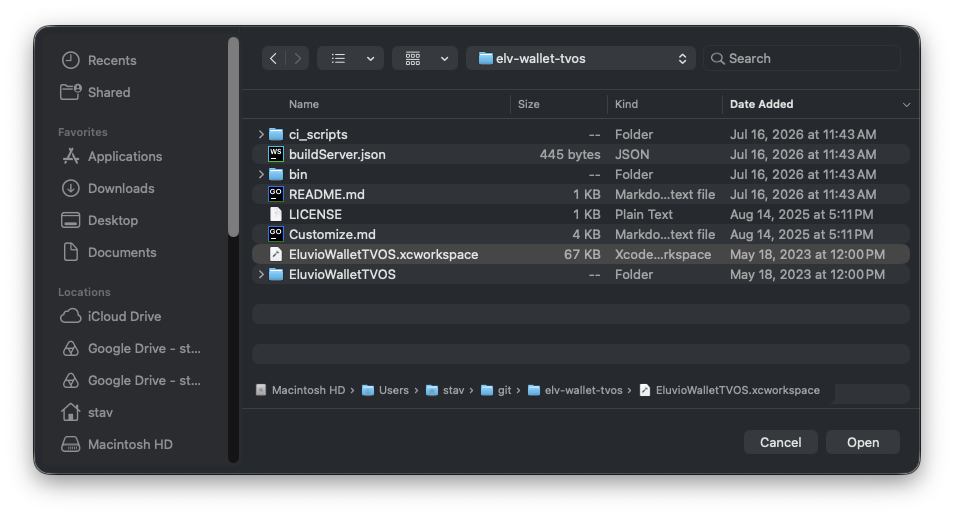
Task: Go forward with the right arrow button
Action: tap(298, 58)
